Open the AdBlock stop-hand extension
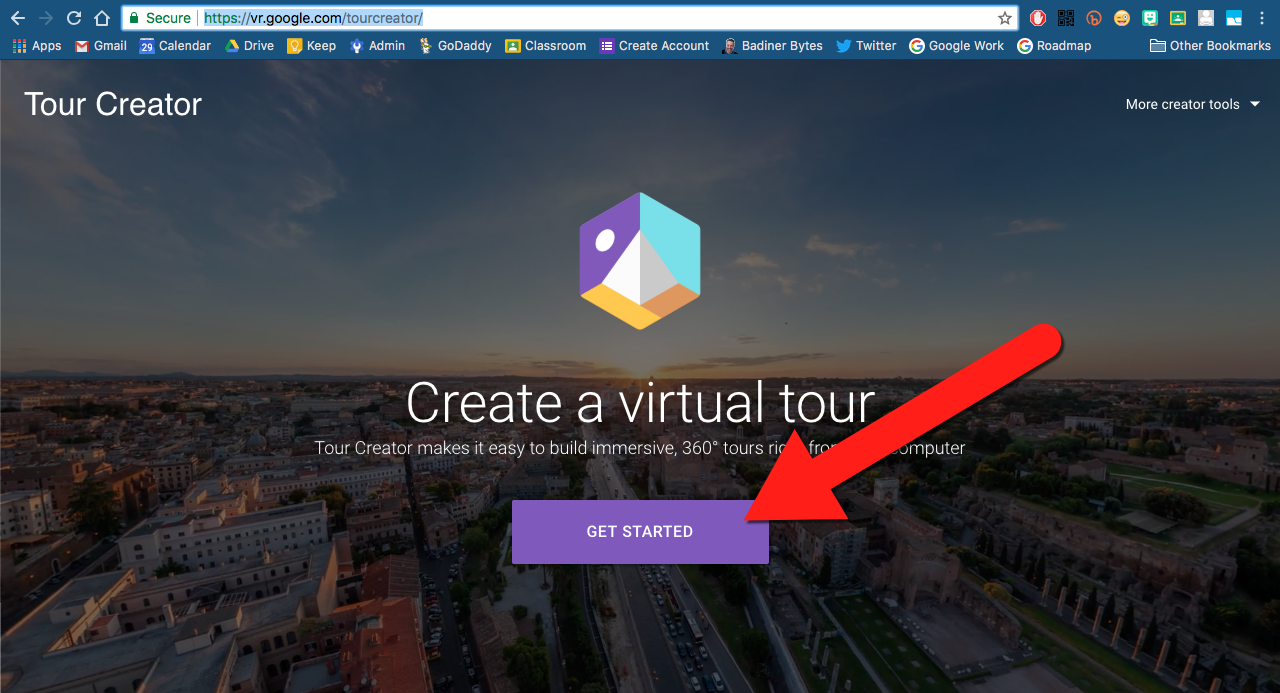This screenshot has width=1280, height=693. click(1038, 18)
